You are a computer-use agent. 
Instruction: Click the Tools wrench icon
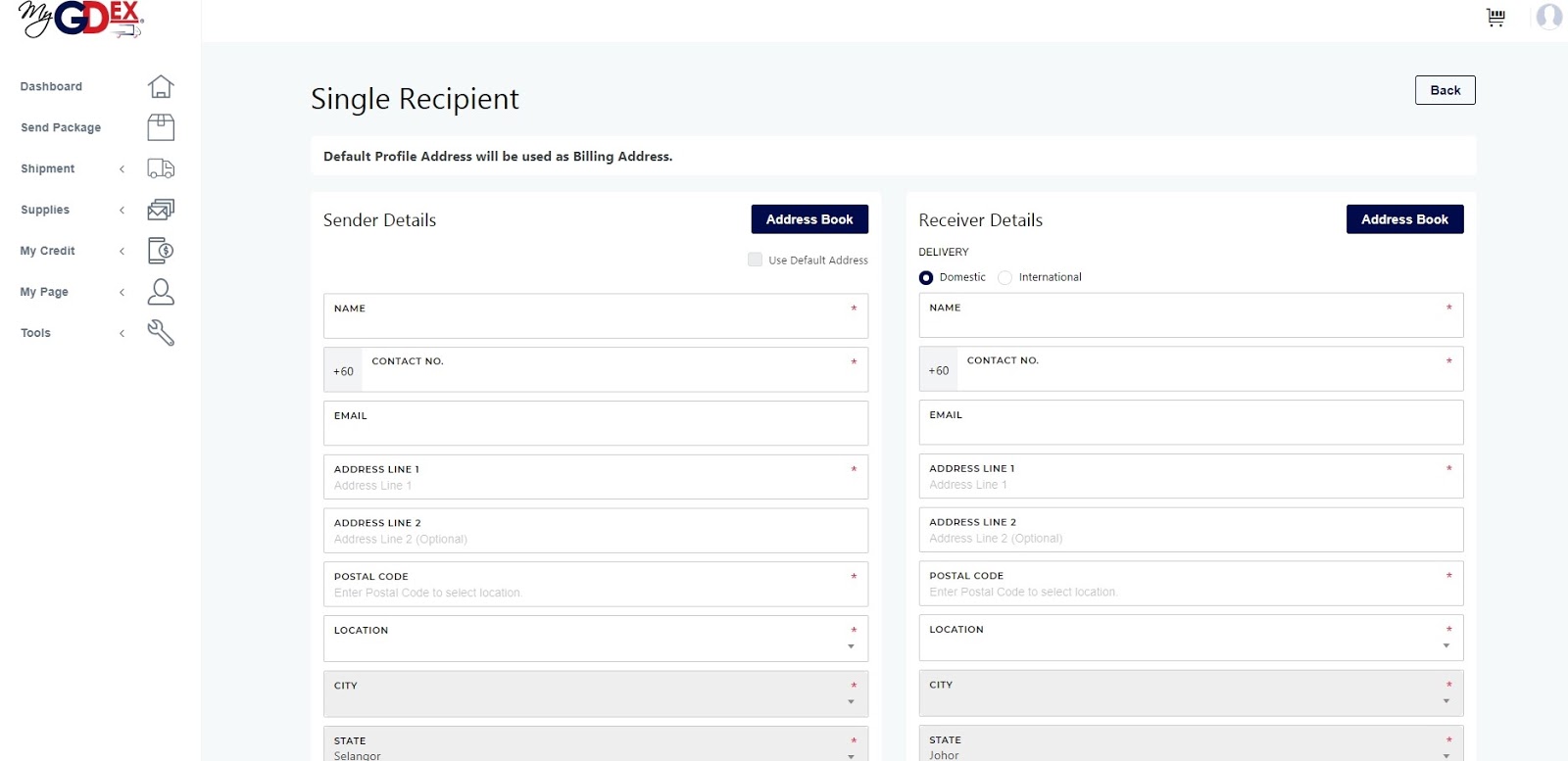[161, 333]
